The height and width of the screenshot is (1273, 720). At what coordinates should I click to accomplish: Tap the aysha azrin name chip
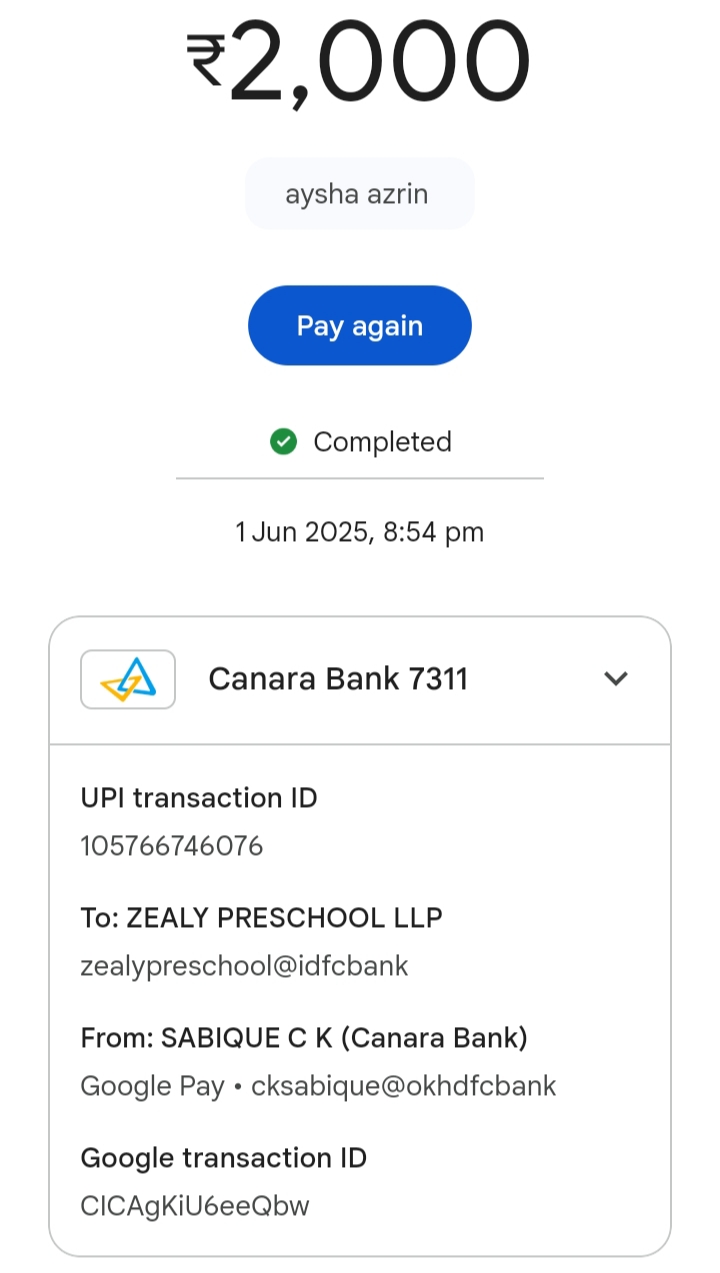pos(359,194)
